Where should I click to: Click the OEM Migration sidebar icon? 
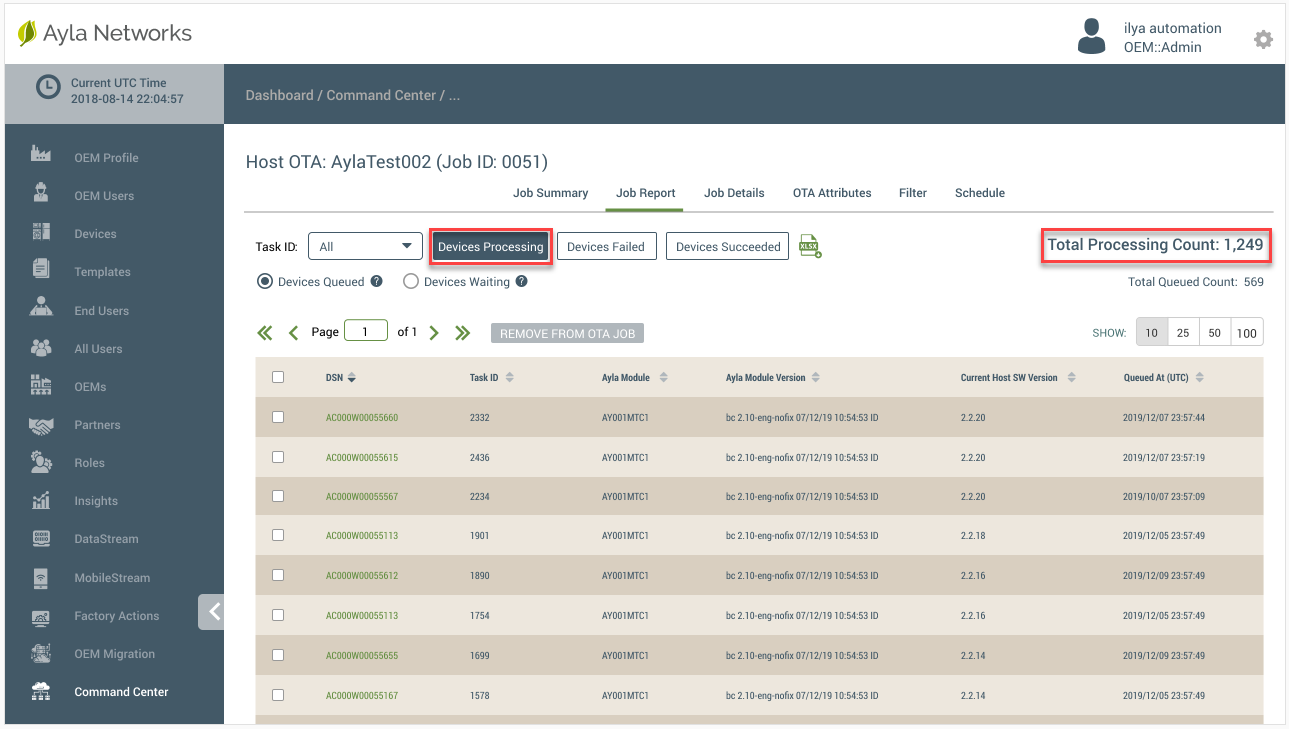tap(41, 653)
